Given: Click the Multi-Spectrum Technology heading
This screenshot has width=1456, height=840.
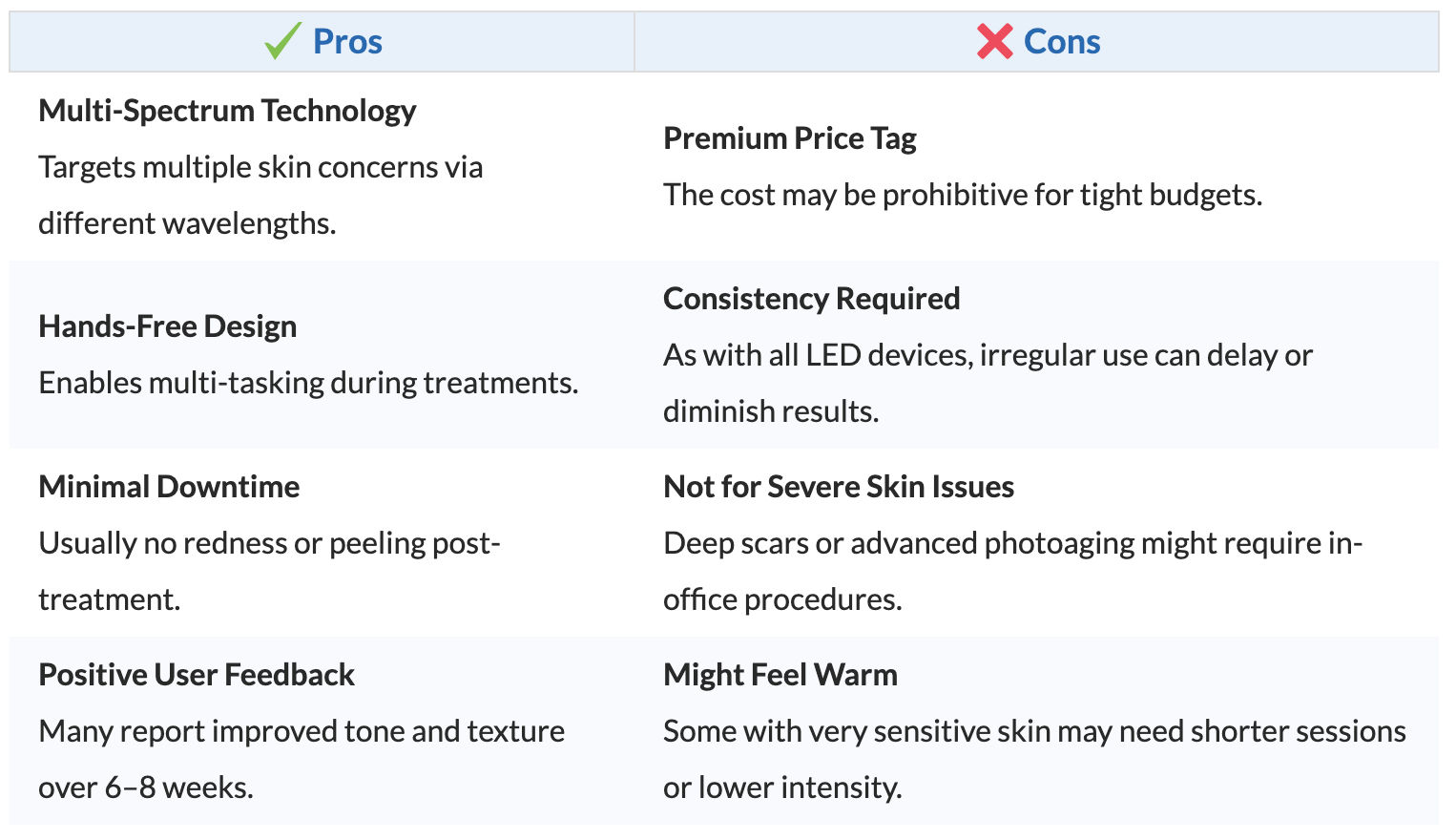Looking at the screenshot, I should [x=227, y=111].
